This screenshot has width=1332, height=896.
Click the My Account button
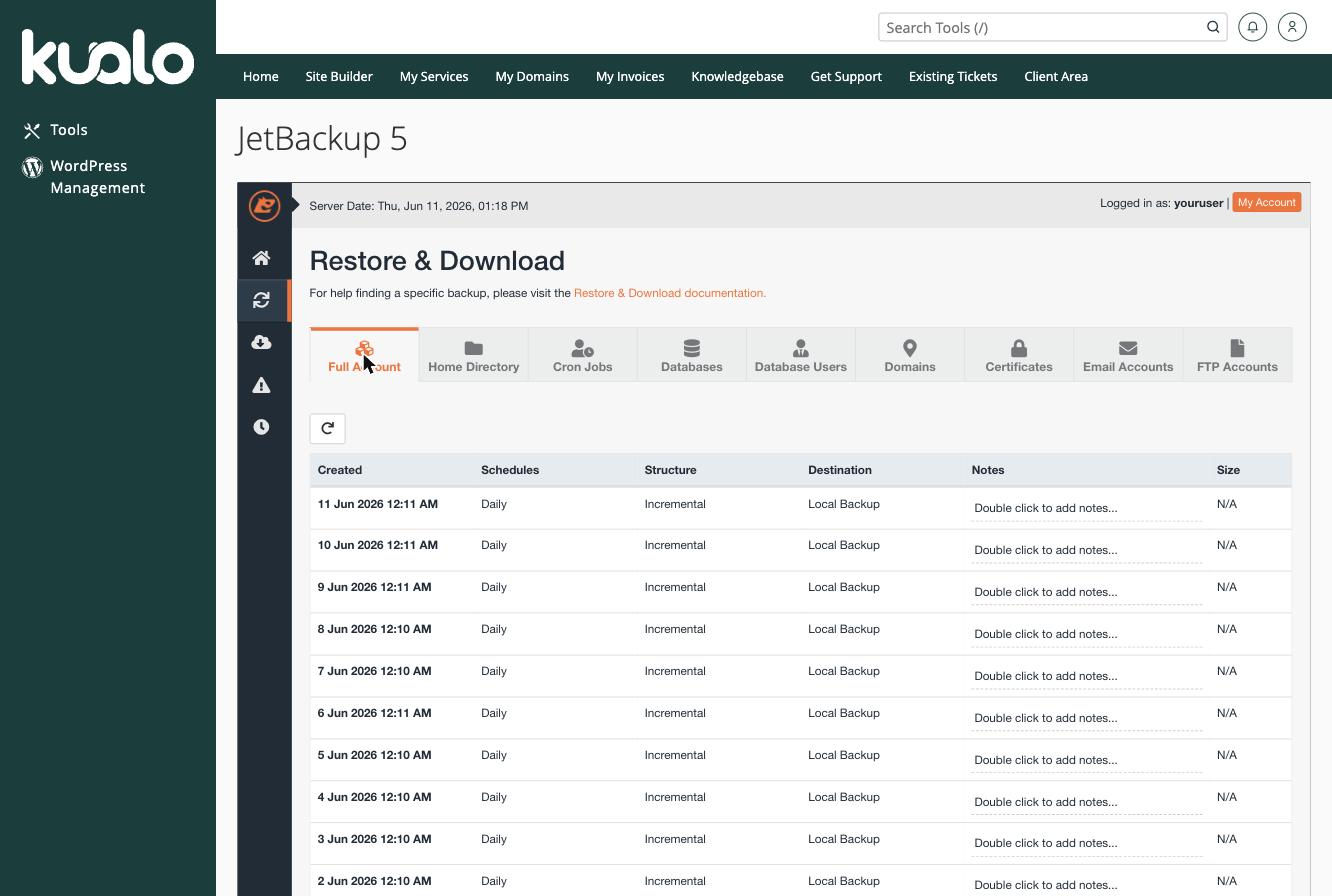1266,202
